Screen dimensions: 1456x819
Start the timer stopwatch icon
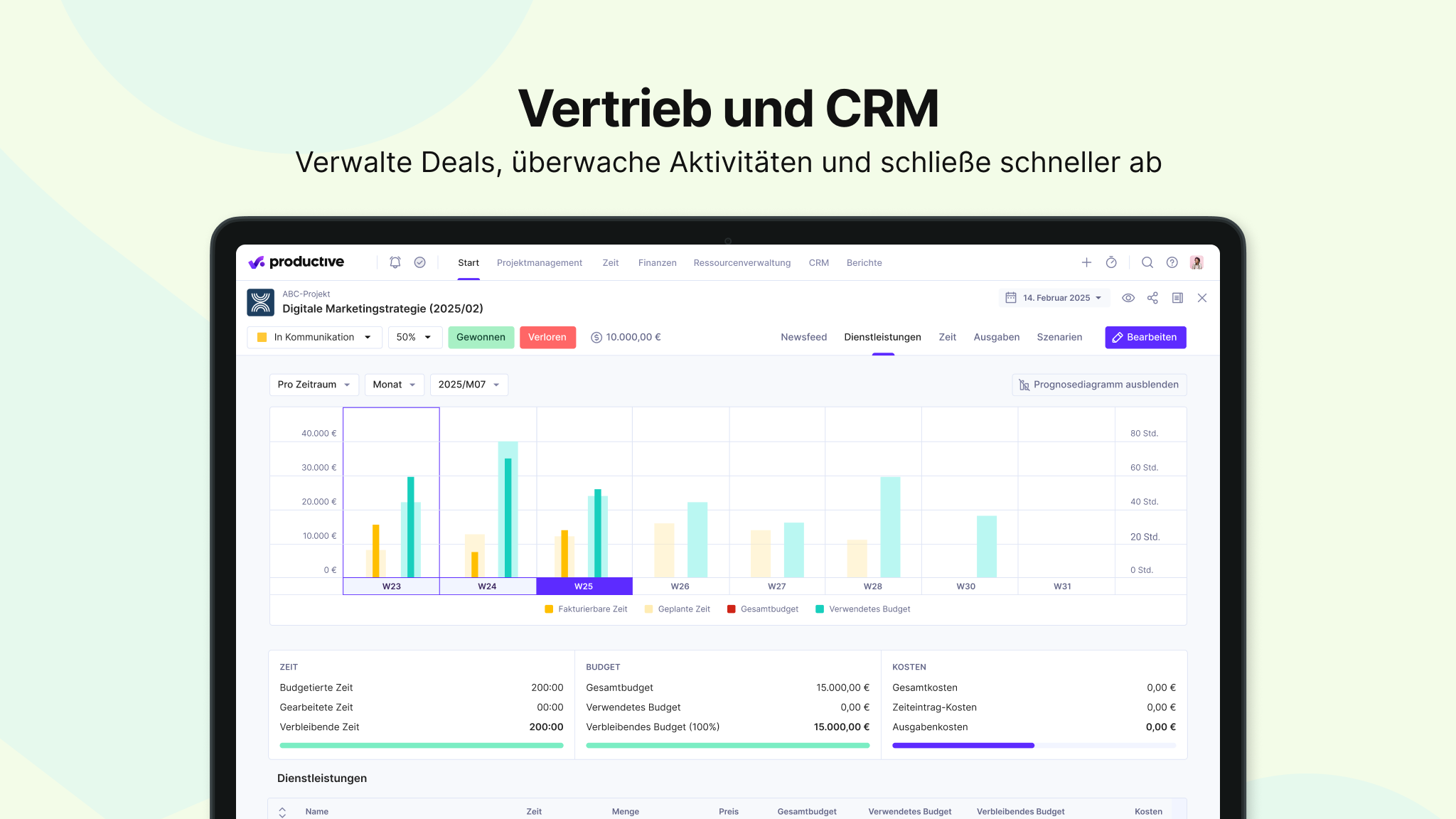pos(1111,262)
